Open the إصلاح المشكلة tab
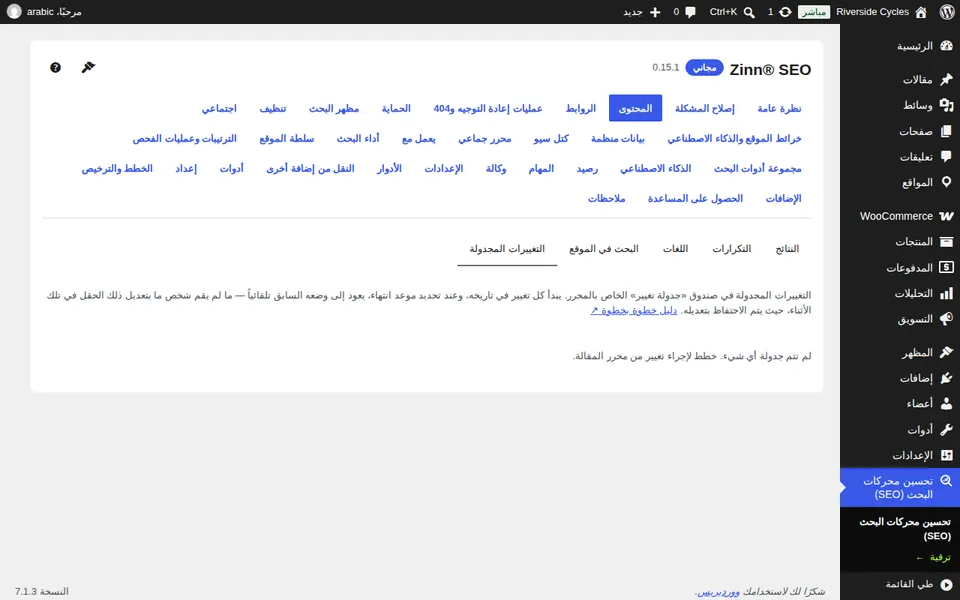Image resolution: width=960 pixels, height=600 pixels. coord(705,108)
